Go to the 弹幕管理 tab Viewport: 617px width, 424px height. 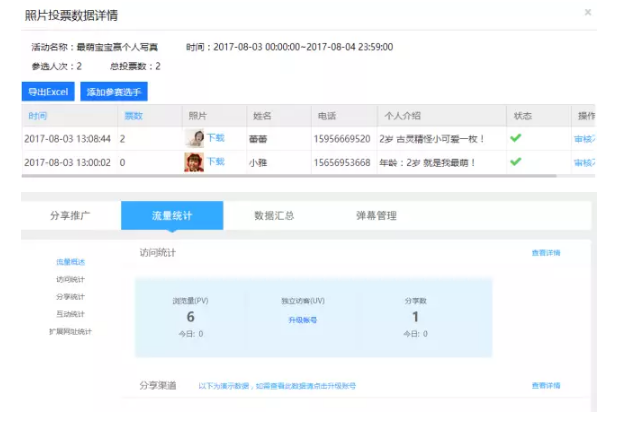(x=376, y=216)
